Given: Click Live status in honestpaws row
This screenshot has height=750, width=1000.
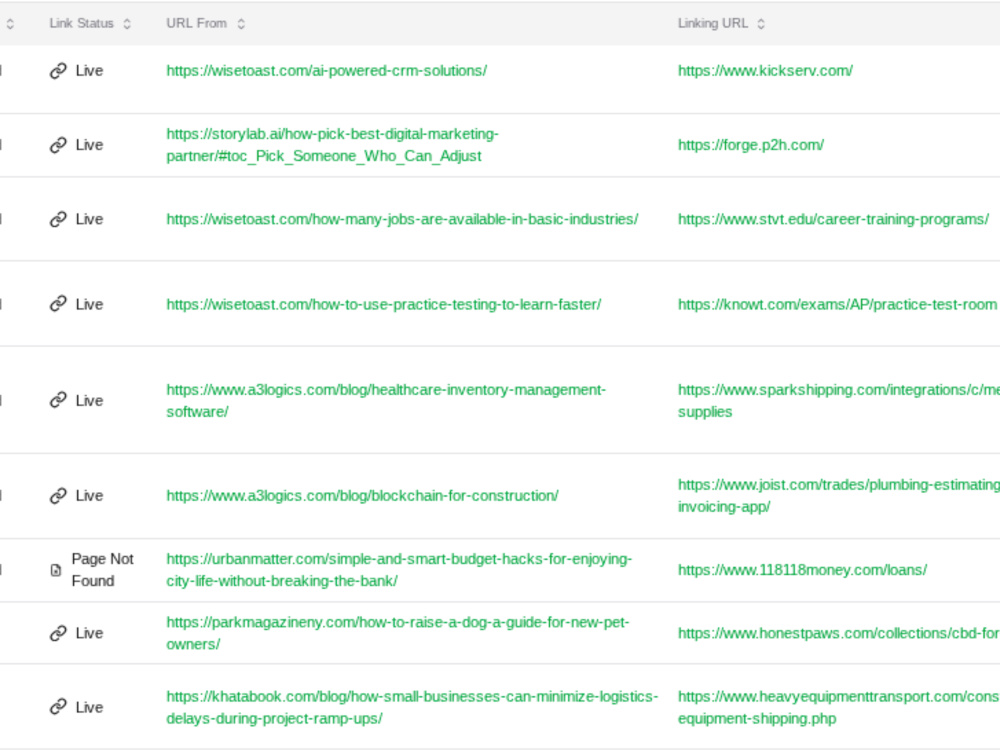Looking at the screenshot, I should (x=89, y=633).
